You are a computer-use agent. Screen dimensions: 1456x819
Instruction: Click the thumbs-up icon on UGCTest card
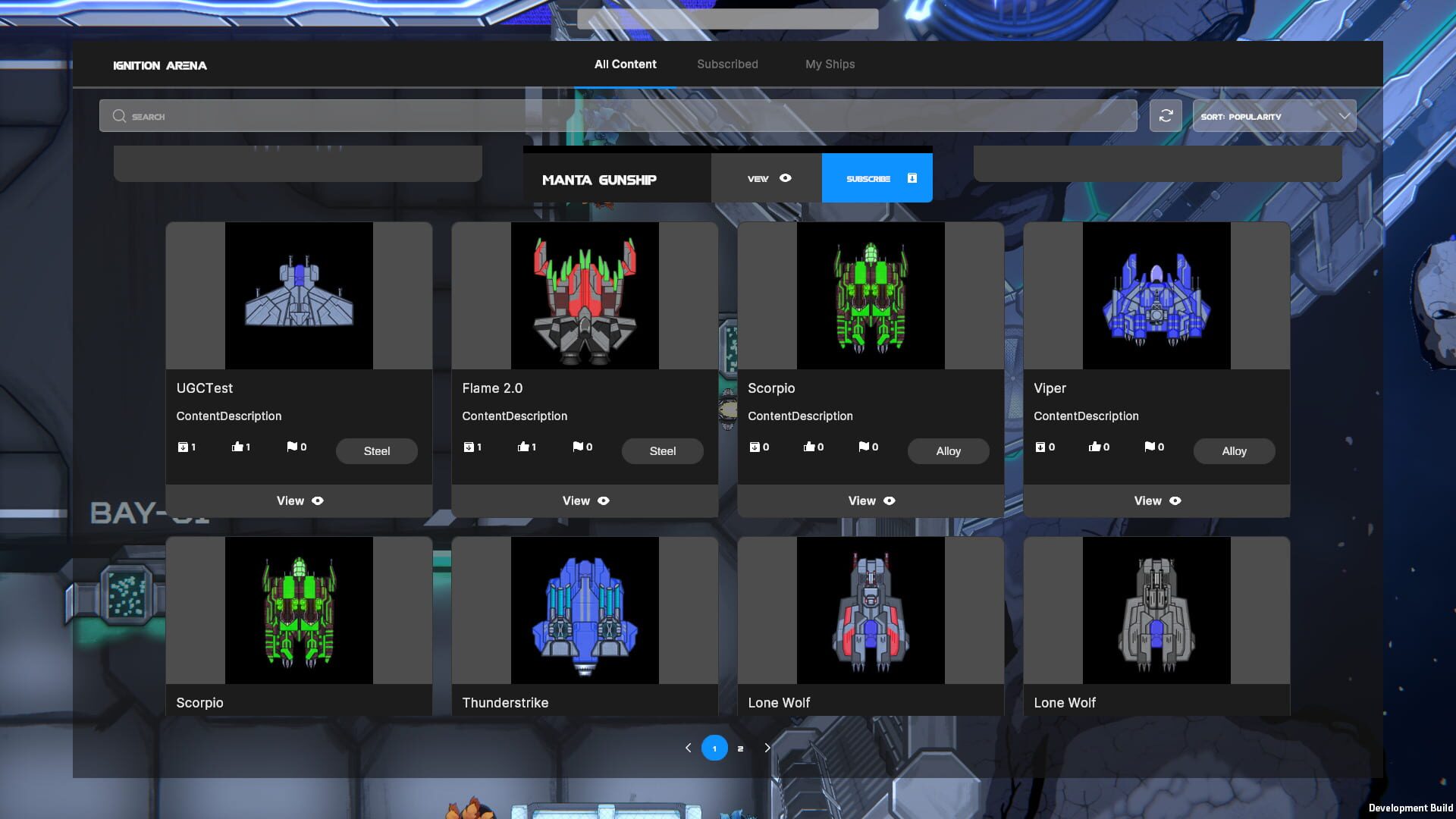pos(237,447)
